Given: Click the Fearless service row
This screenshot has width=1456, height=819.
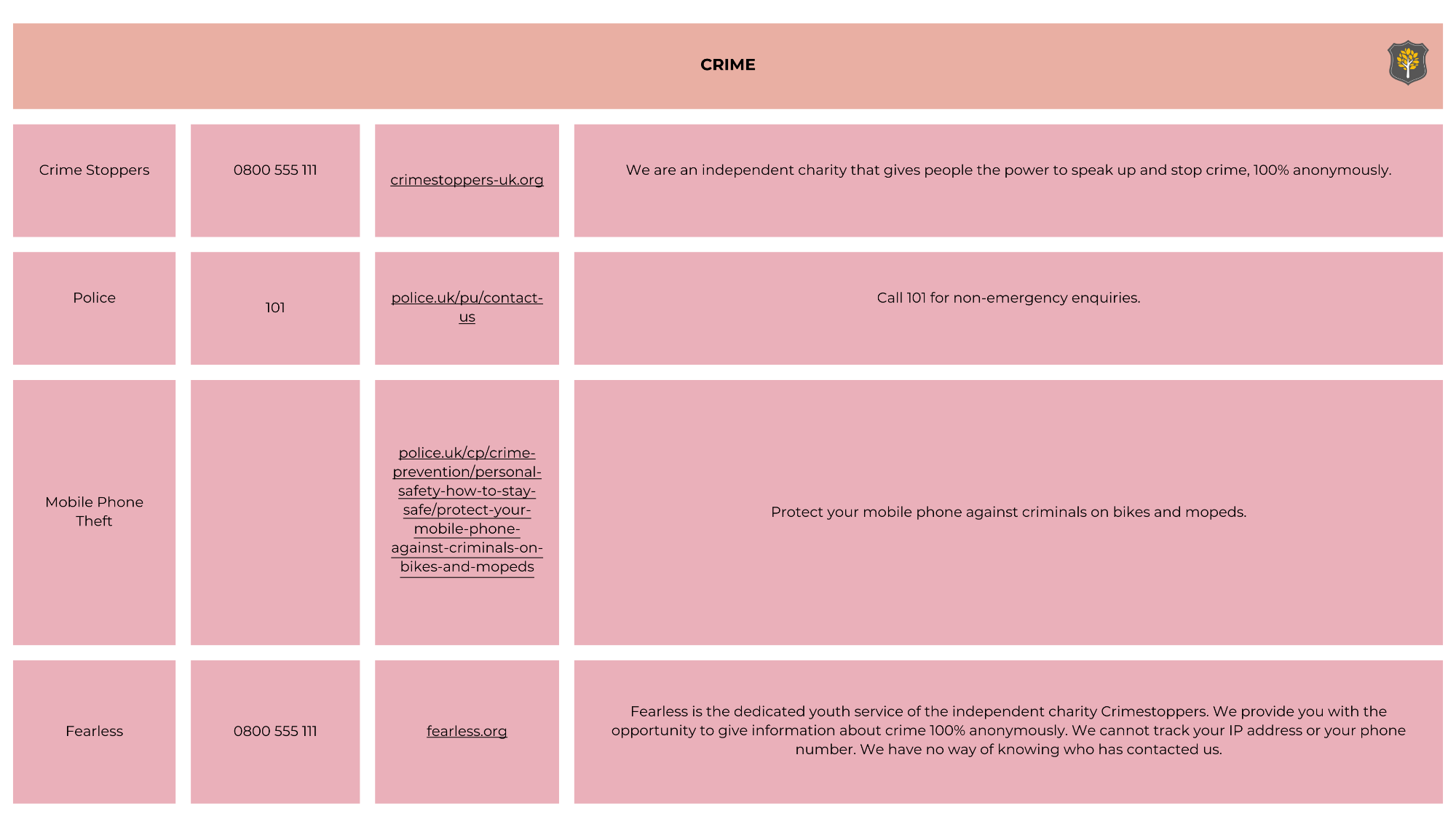Looking at the screenshot, I should point(728,731).
